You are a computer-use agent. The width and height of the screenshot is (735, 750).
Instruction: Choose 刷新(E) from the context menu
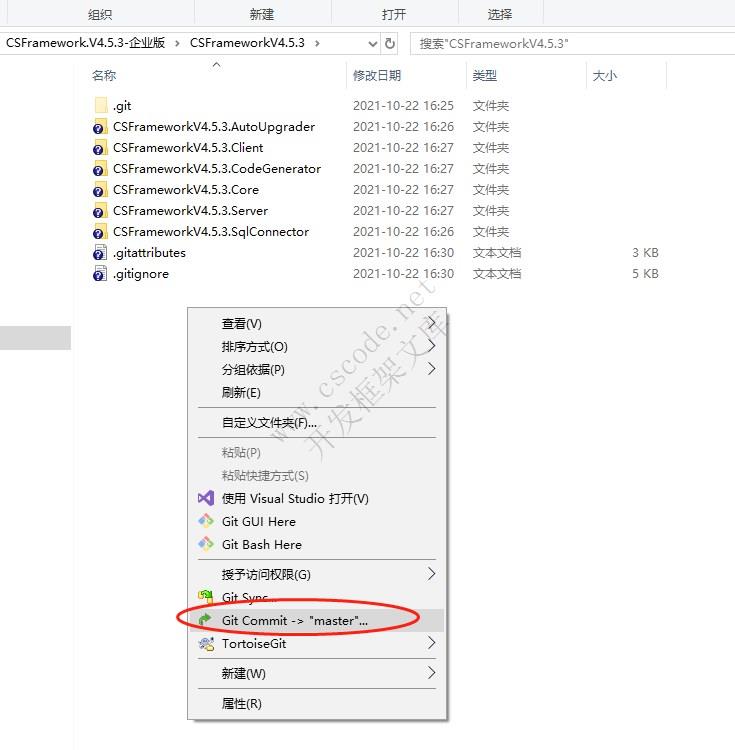tap(241, 392)
